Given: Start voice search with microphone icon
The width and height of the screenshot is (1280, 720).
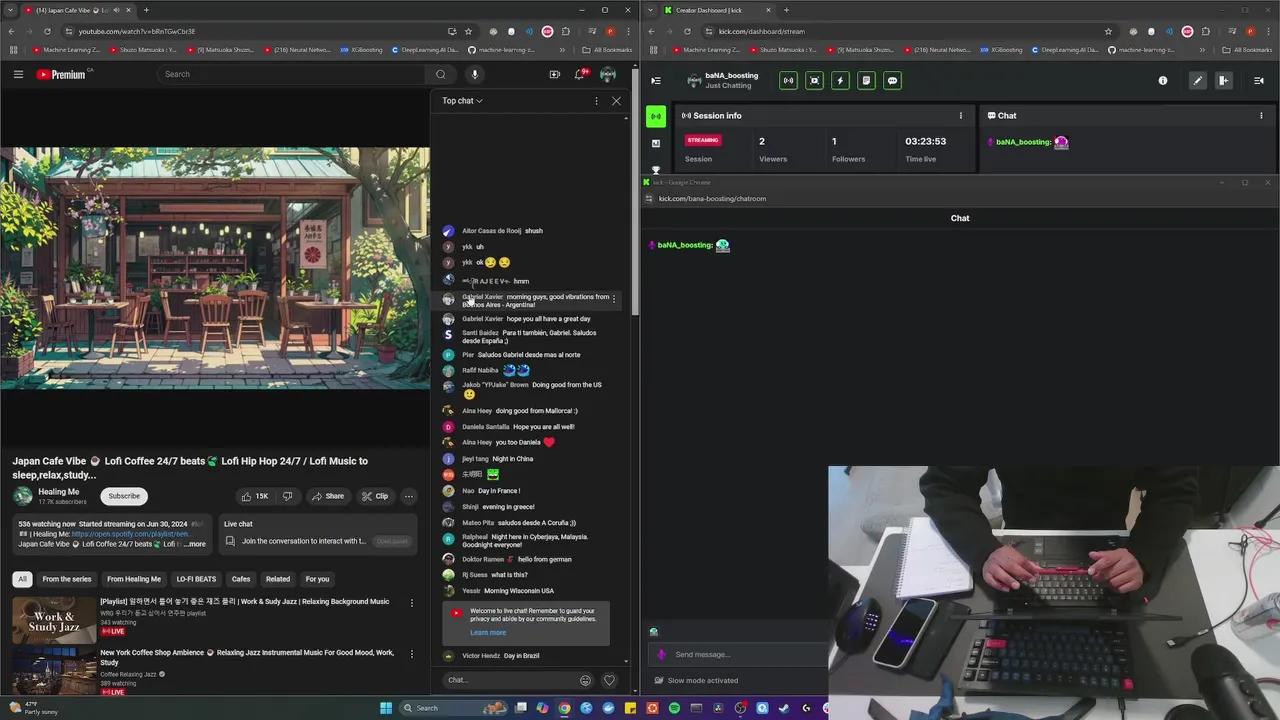Looking at the screenshot, I should 475,74.
